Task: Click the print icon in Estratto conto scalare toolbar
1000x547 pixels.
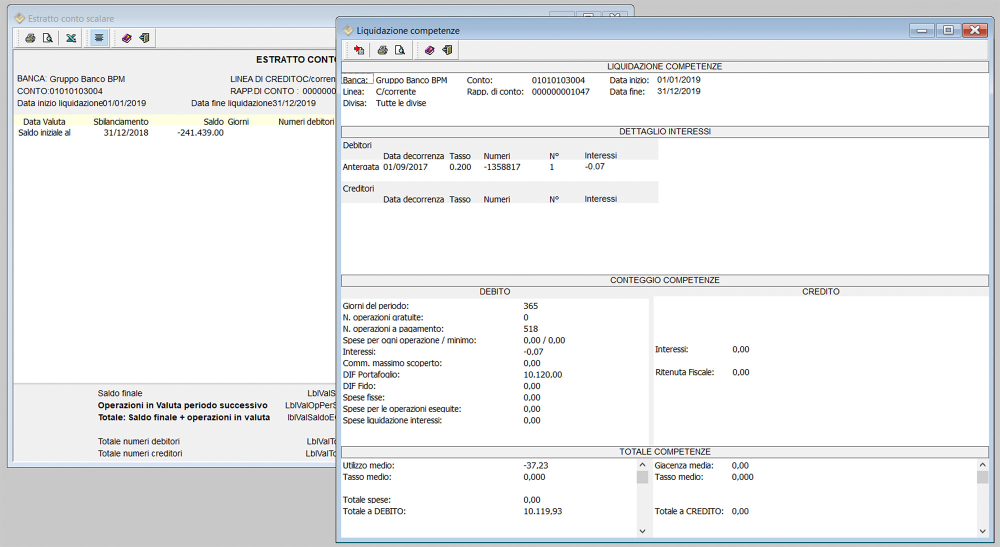Action: pyautogui.click(x=30, y=38)
